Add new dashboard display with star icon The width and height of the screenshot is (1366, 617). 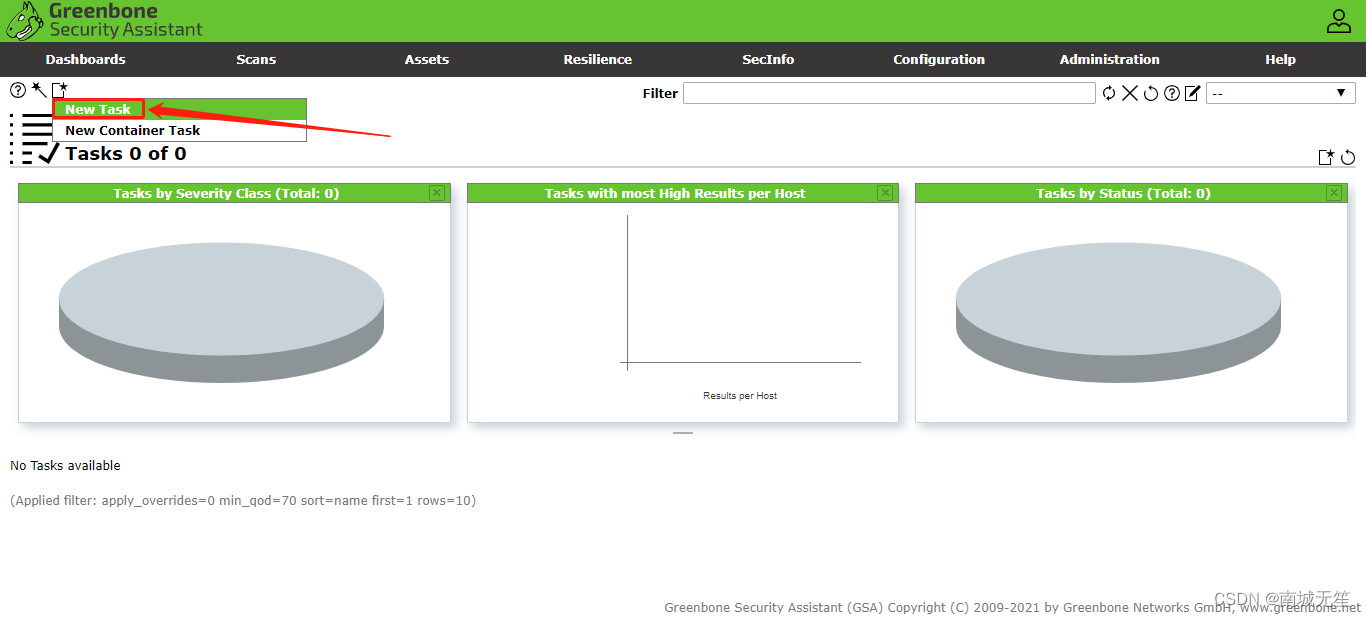click(1327, 157)
